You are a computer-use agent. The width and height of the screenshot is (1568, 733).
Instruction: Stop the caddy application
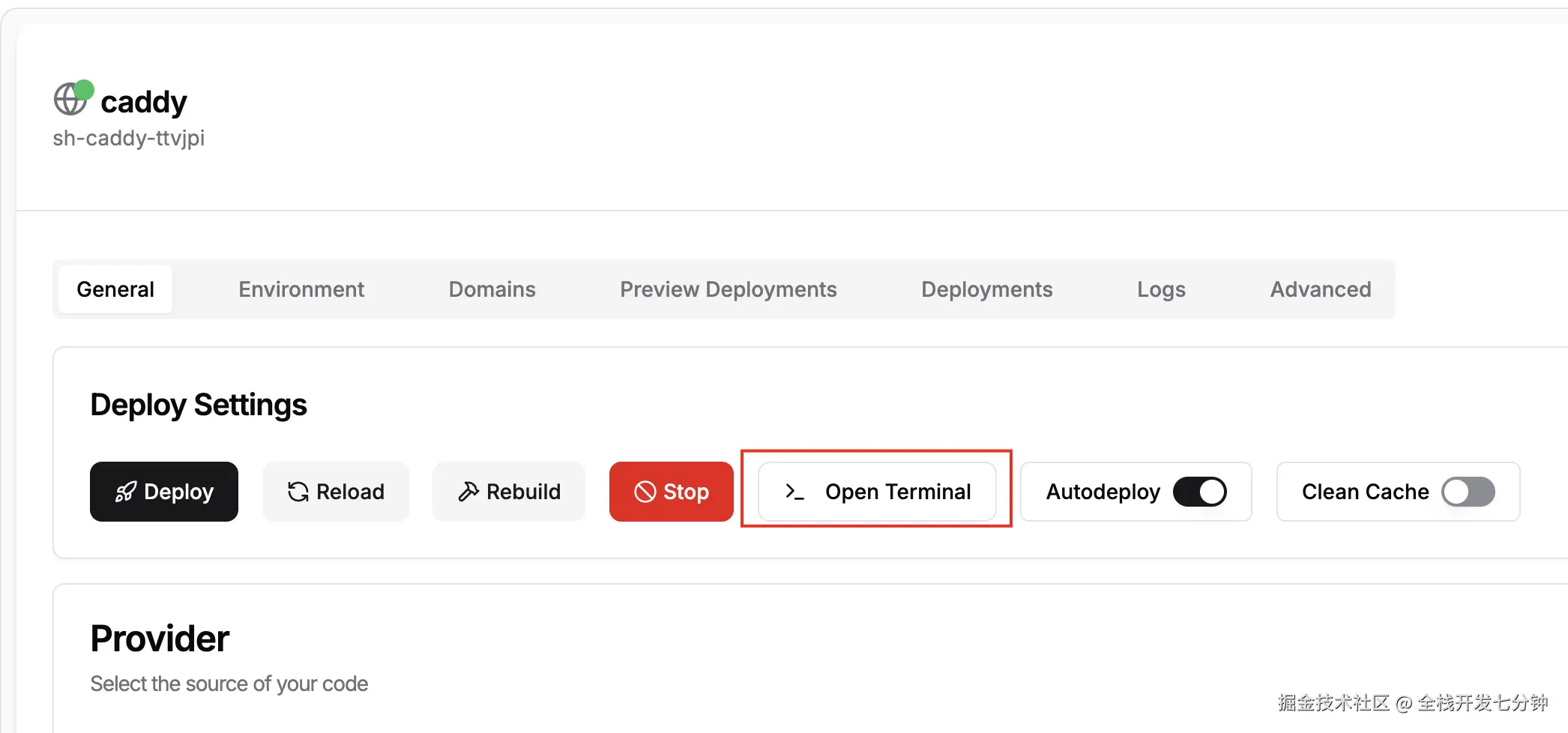(672, 492)
